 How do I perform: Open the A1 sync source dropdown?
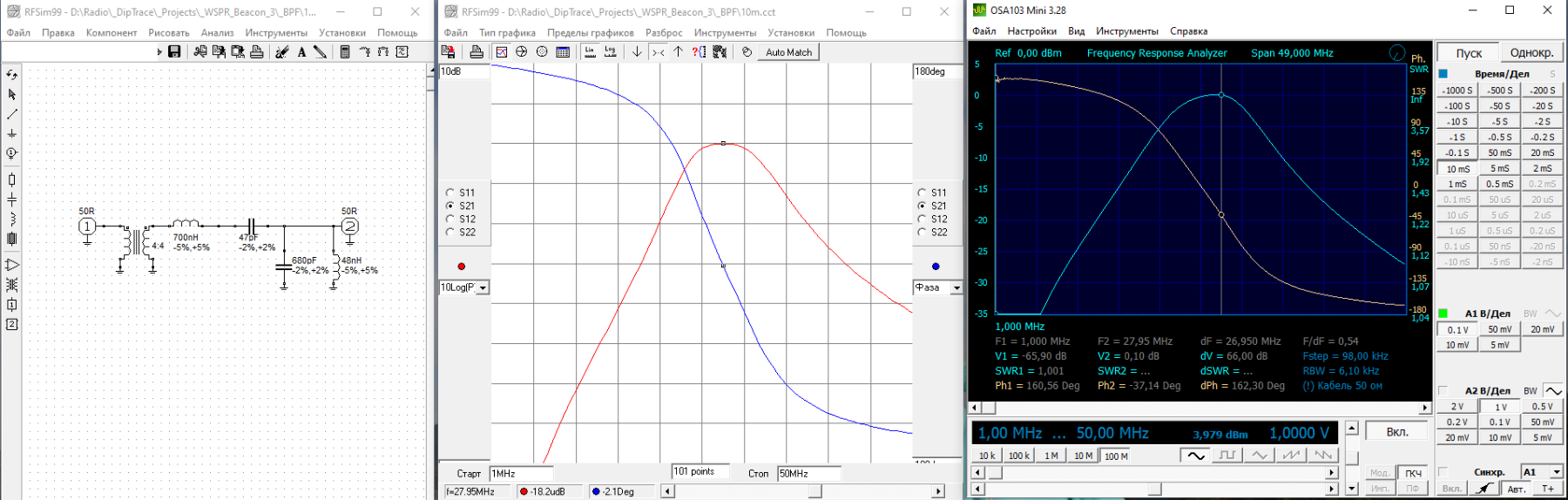click(x=1557, y=471)
